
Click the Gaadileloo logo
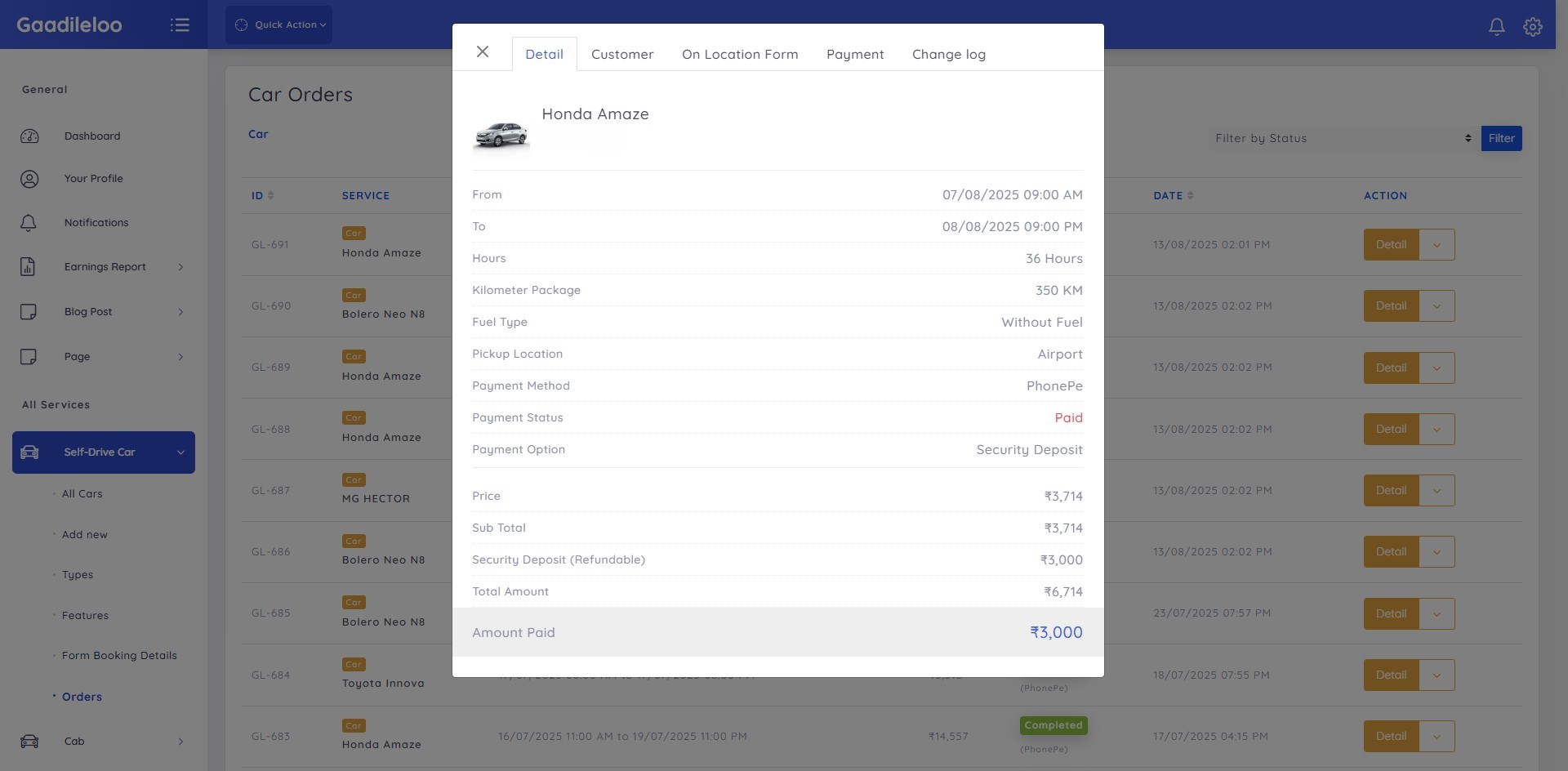click(69, 25)
